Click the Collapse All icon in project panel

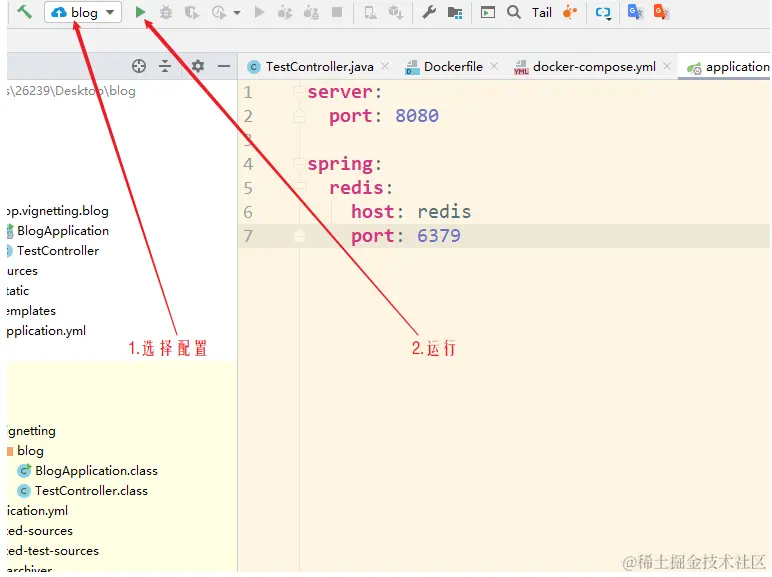tap(165, 66)
